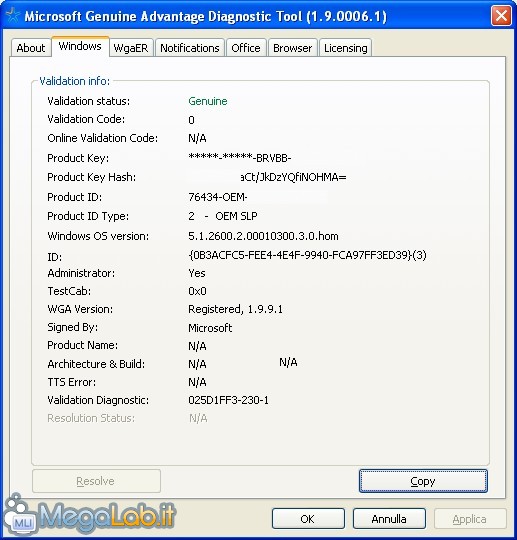
Task: Click the TestCab 0x0 value
Action: [x=197, y=291]
